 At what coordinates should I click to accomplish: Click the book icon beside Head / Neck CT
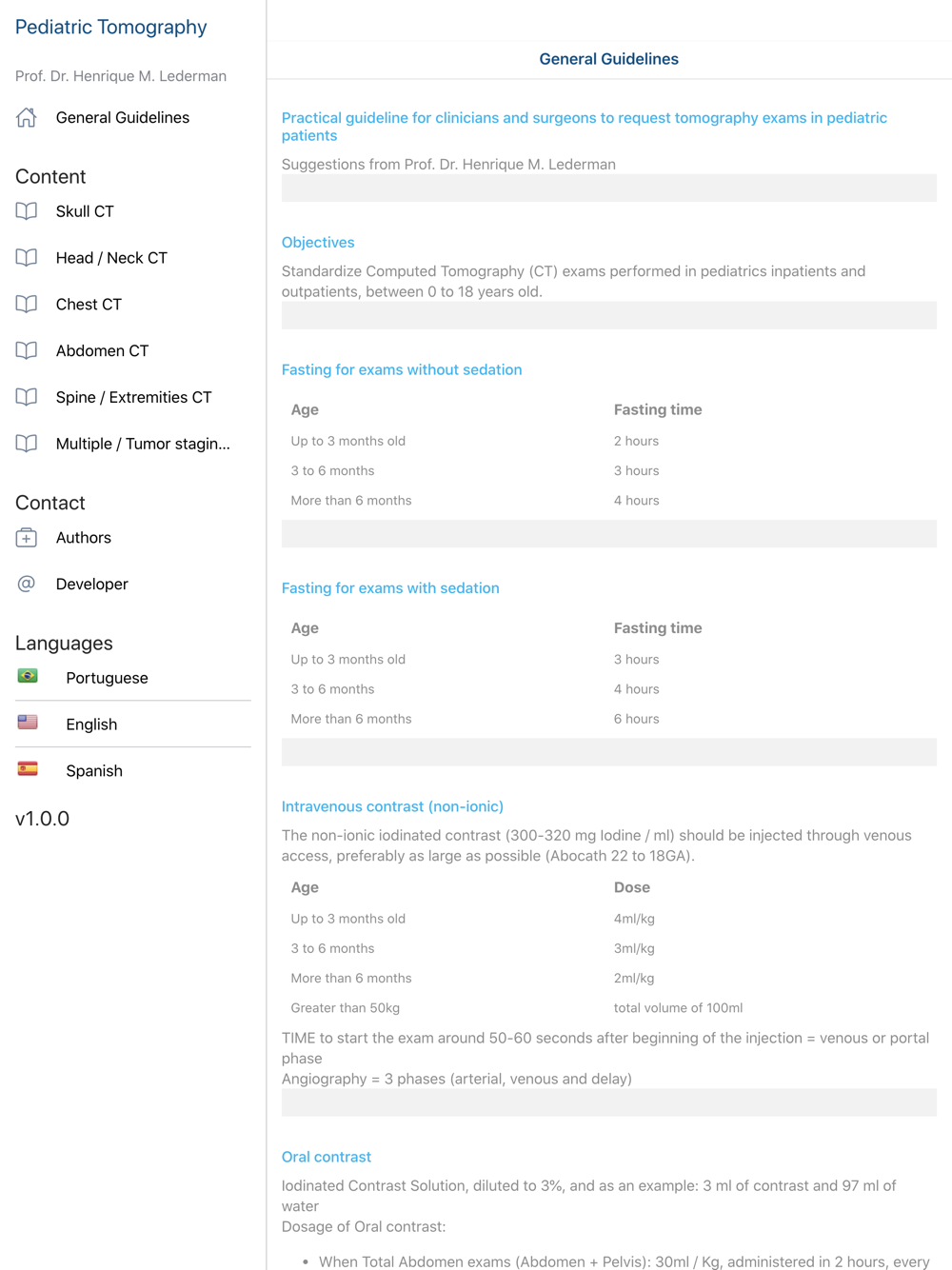pos(27,258)
